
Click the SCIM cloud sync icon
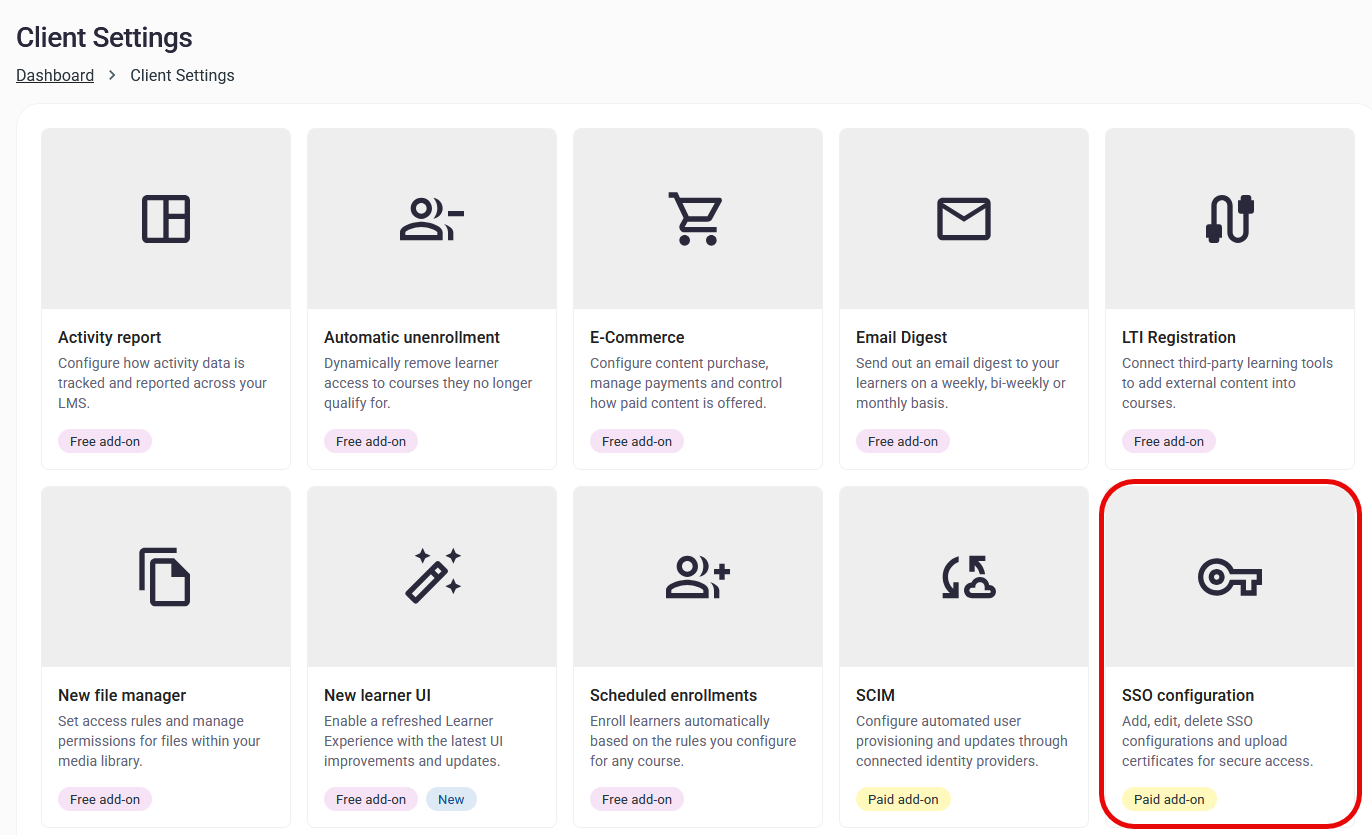click(968, 577)
